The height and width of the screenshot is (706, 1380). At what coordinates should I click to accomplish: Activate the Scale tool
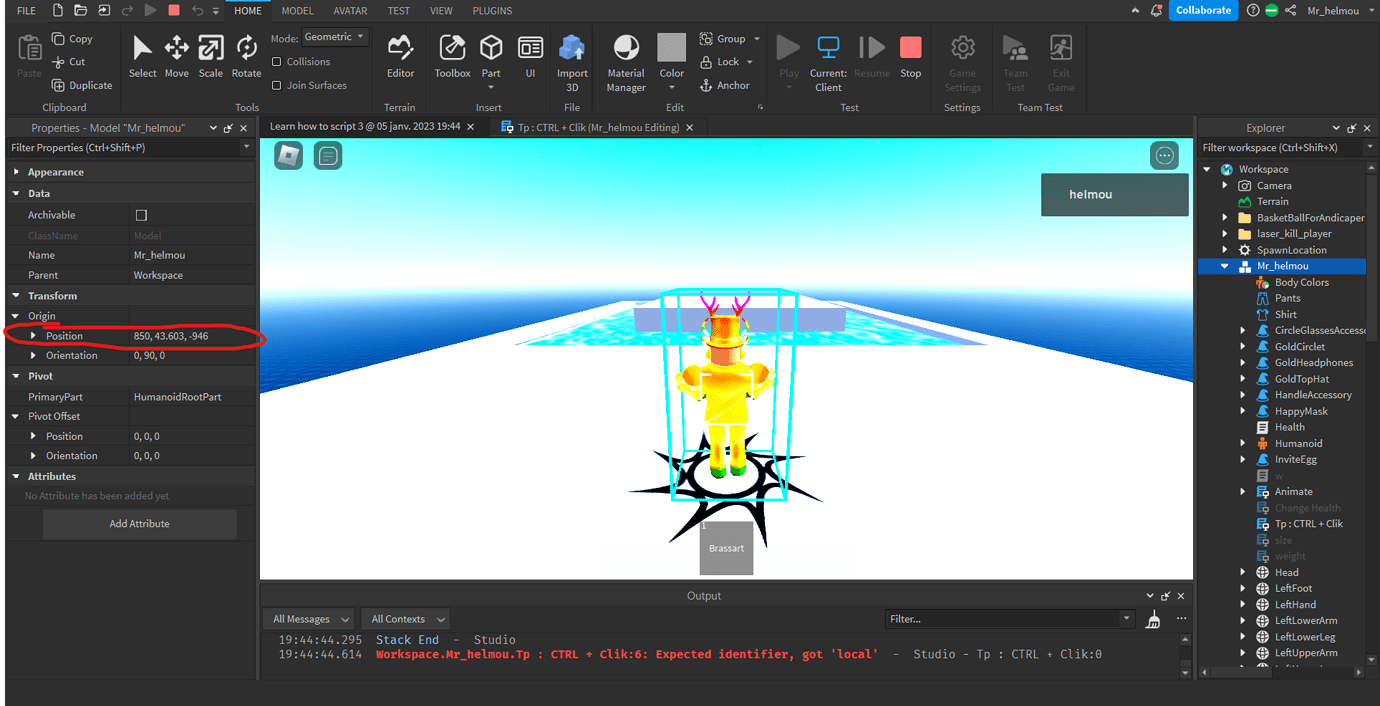[x=211, y=56]
